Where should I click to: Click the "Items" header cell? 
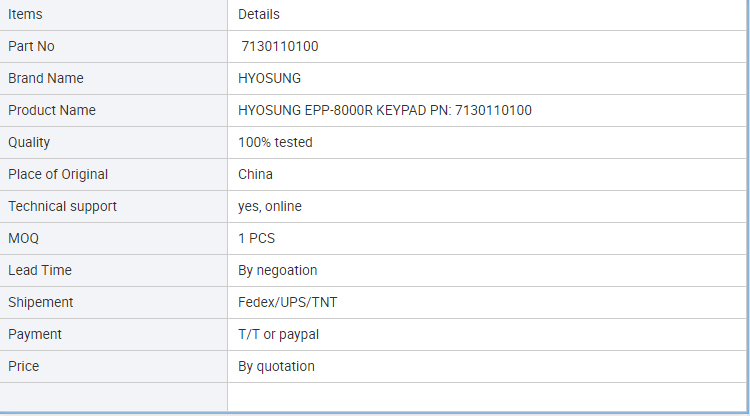tap(25, 14)
